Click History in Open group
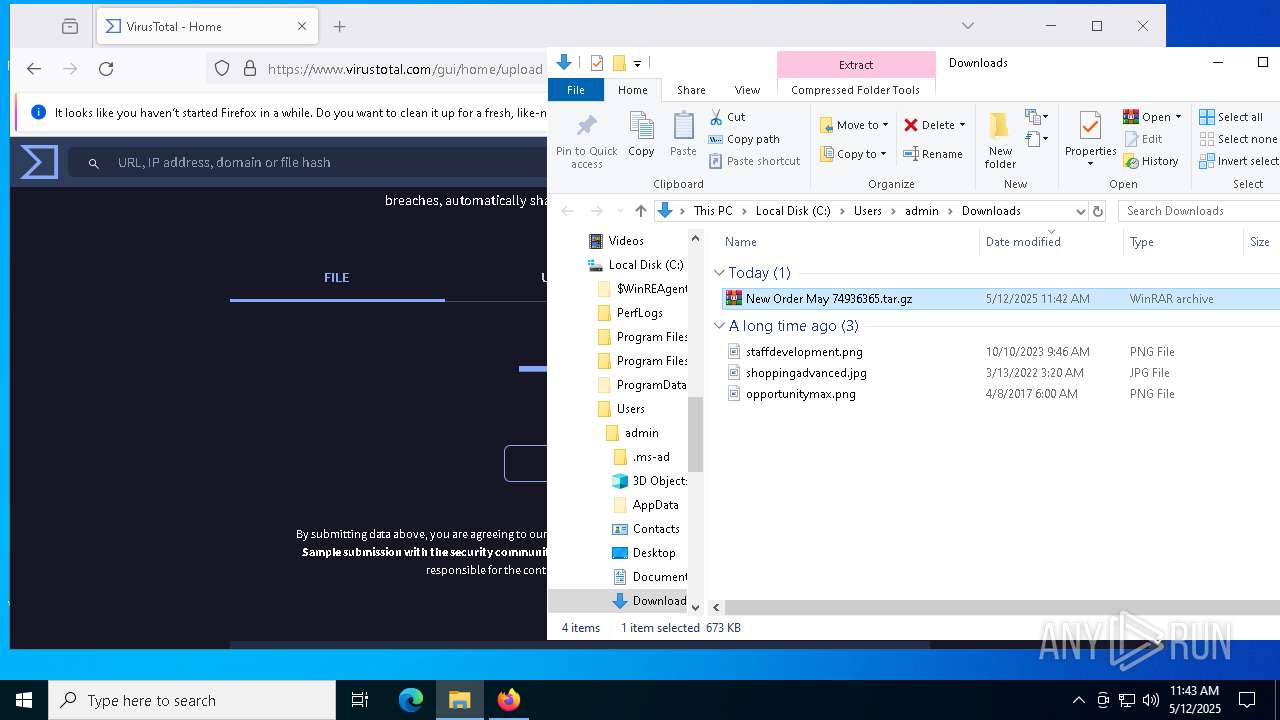The width and height of the screenshot is (1280, 720). pos(1151,161)
